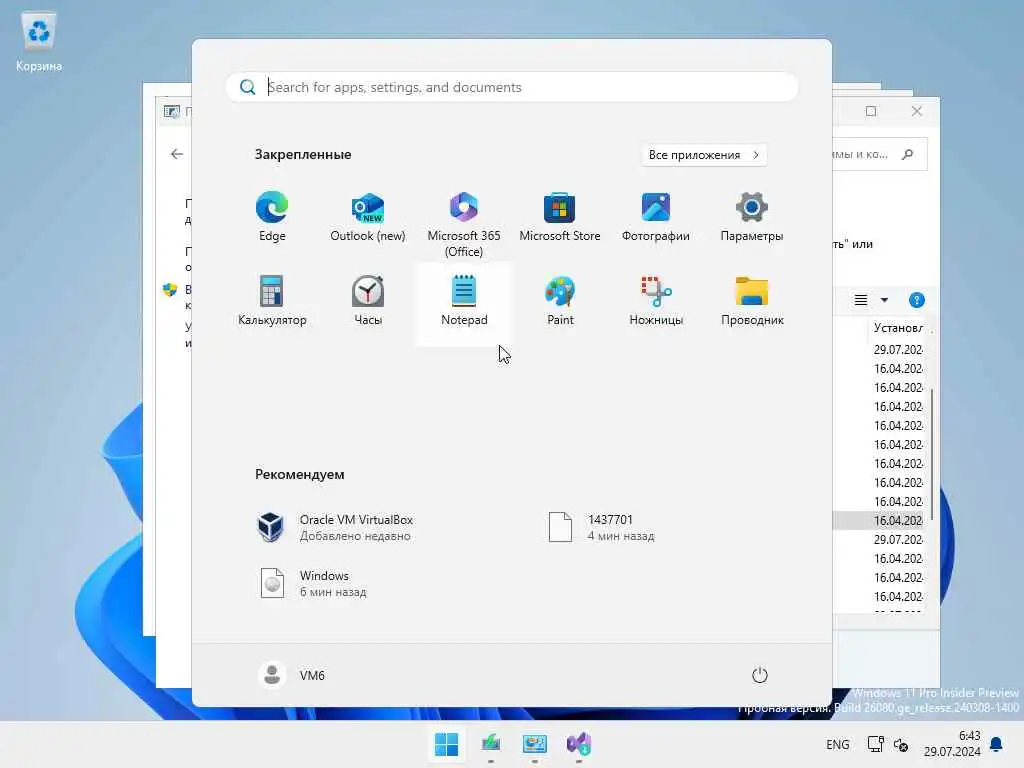Open the Control Panel taskbar icon

coord(535,744)
